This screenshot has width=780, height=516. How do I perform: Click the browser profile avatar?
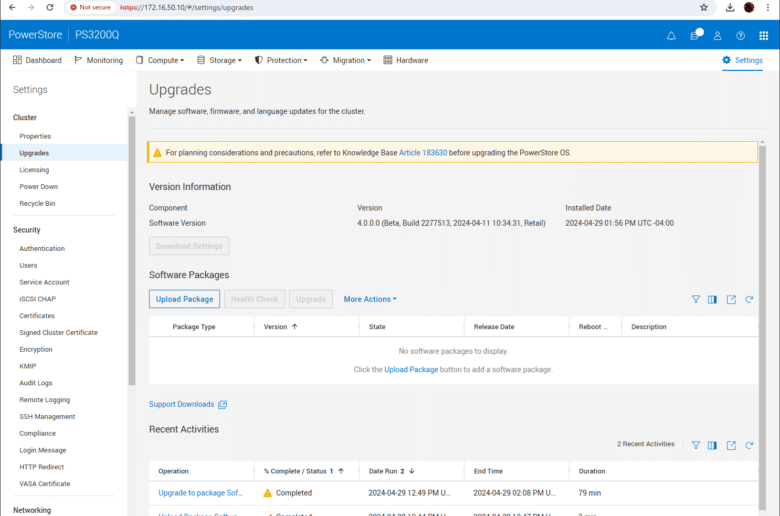749,7
